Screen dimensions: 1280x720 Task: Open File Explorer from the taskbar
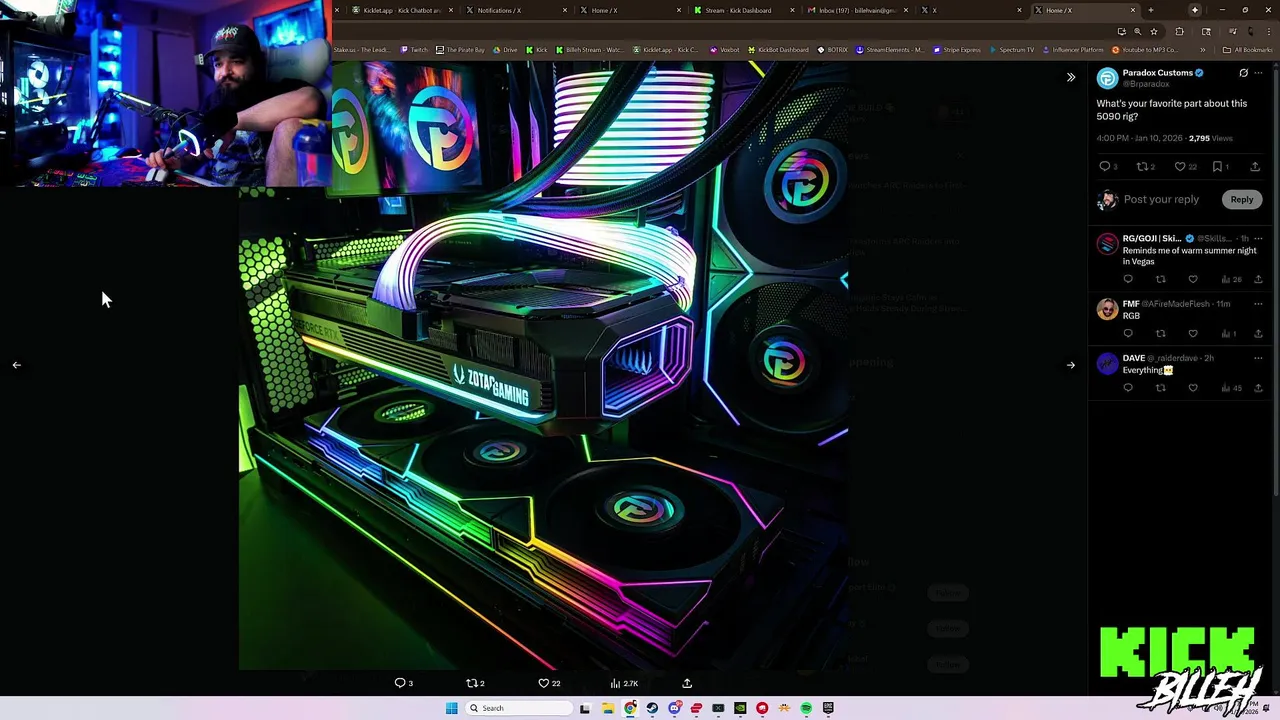pyautogui.click(x=607, y=708)
